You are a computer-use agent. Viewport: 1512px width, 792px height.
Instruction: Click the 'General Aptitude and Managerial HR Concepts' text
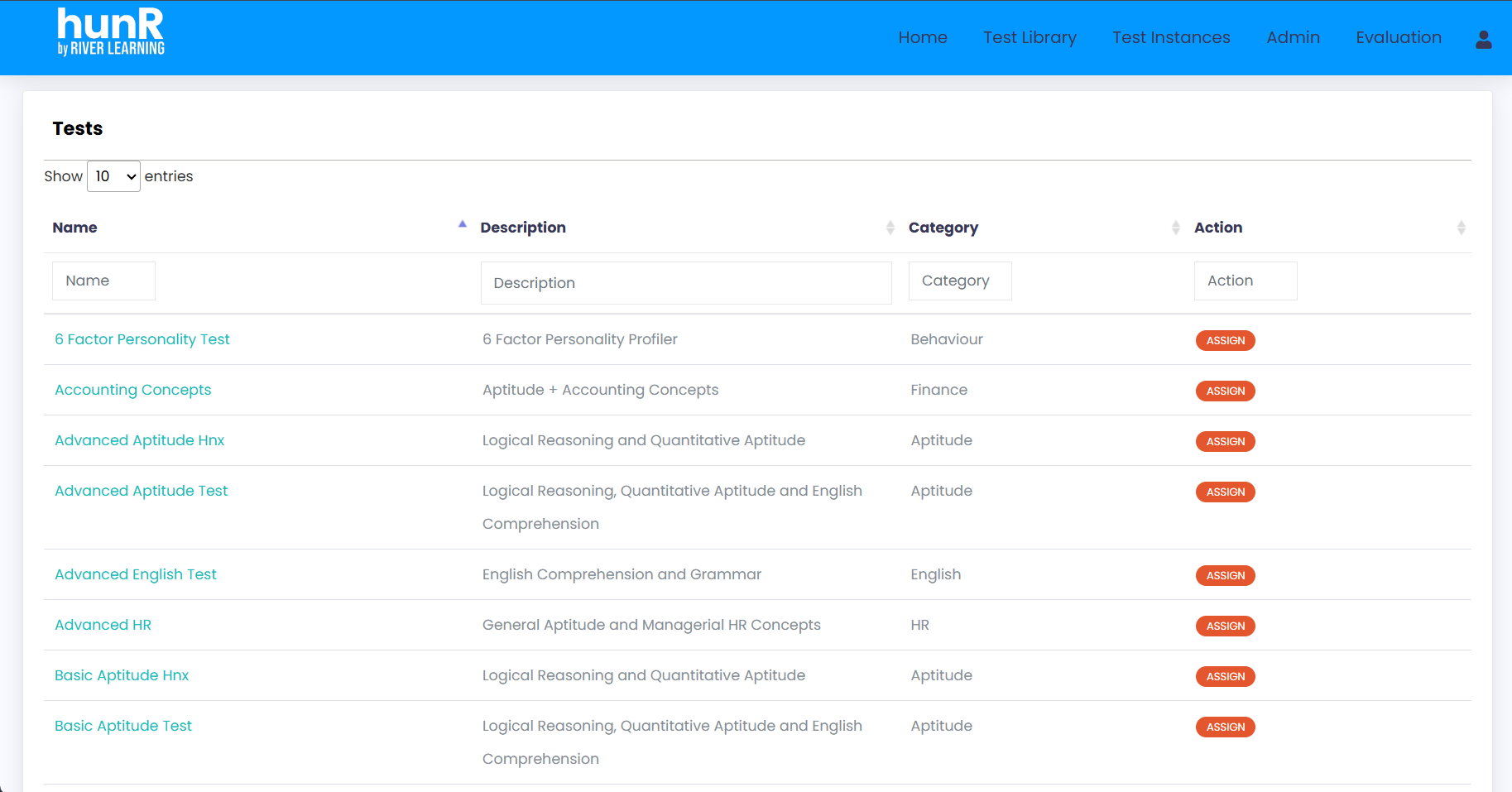[x=652, y=625]
